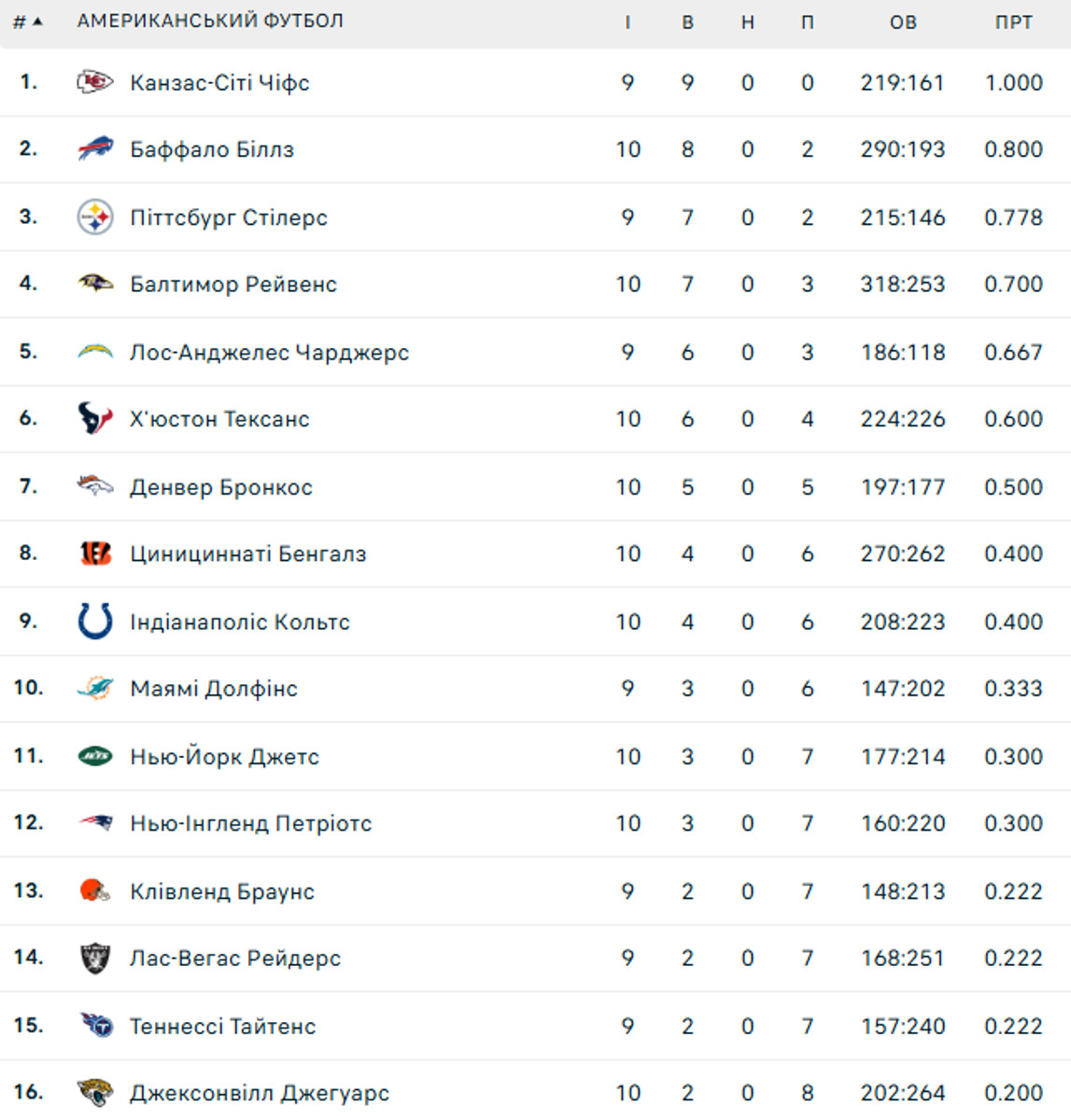This screenshot has width=1071, height=1120.
Task: Open the Денвер Бронкос team link
Action: (220, 487)
